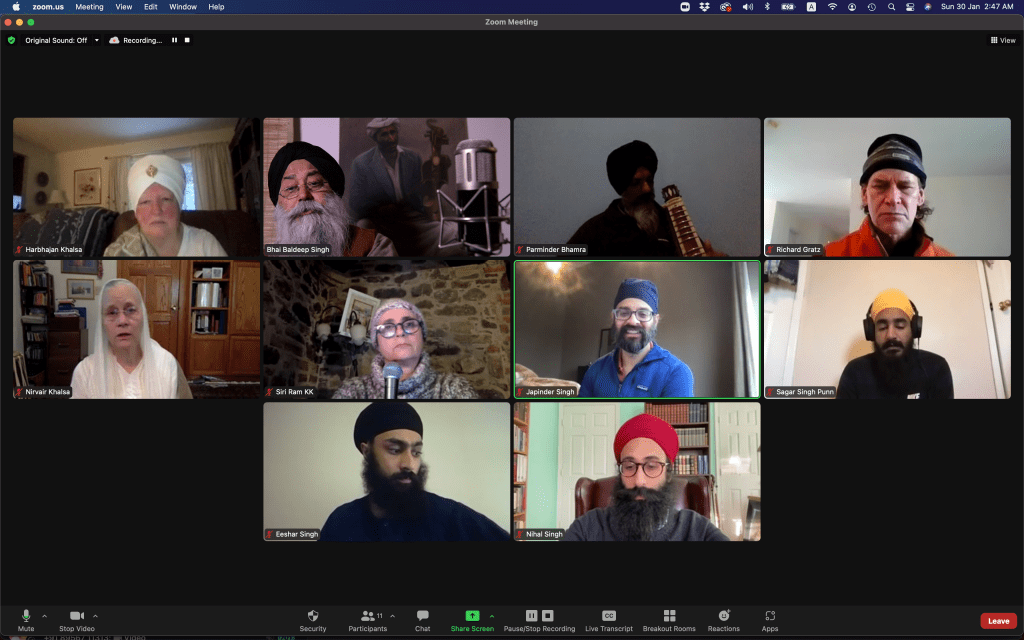This screenshot has height=640, width=1024.
Task: Open the View layout dropdown
Action: click(x=1002, y=40)
